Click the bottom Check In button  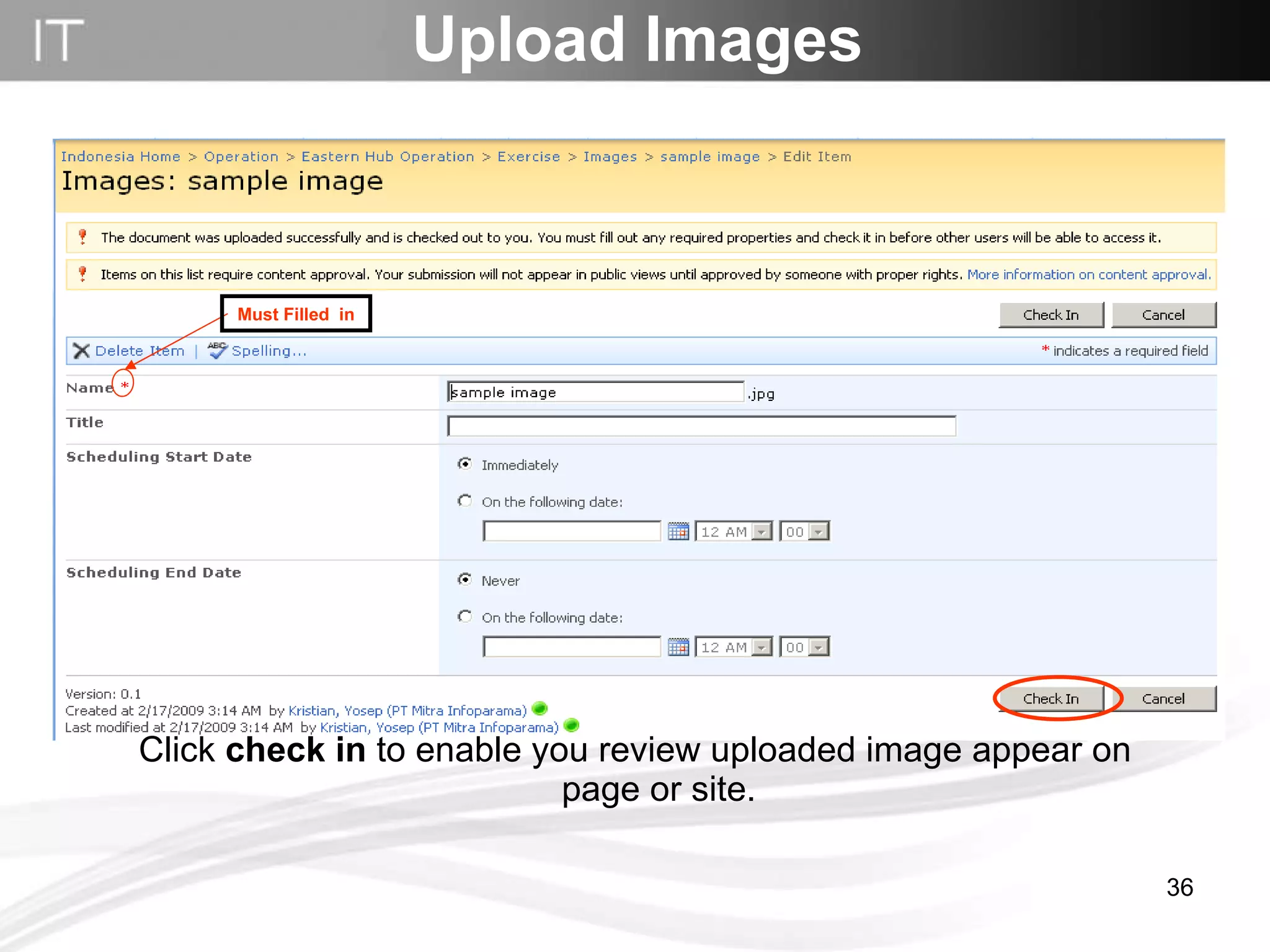pos(1051,699)
